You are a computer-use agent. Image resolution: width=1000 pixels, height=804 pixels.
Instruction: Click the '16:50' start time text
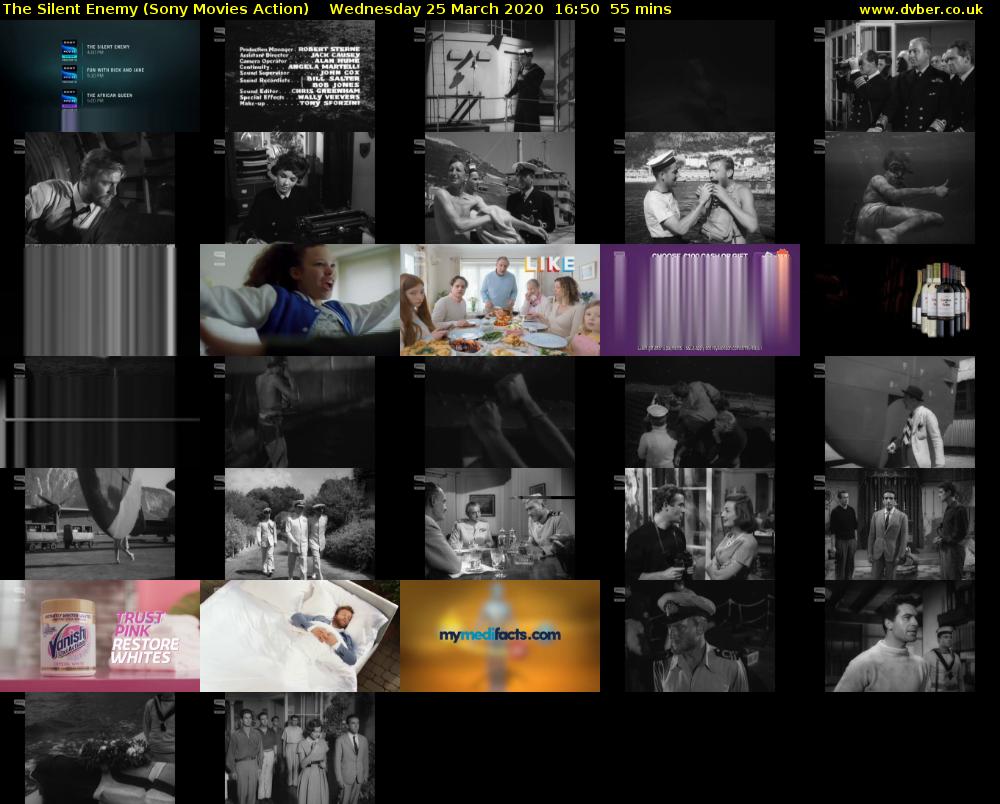pyautogui.click(x=577, y=10)
